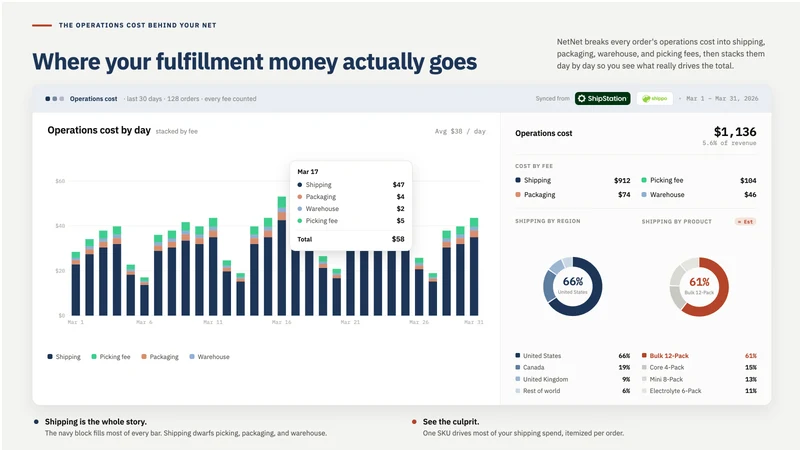The width and height of the screenshot is (800, 450).
Task: Select United Kingdom 9% region row
Action: click(x=572, y=379)
